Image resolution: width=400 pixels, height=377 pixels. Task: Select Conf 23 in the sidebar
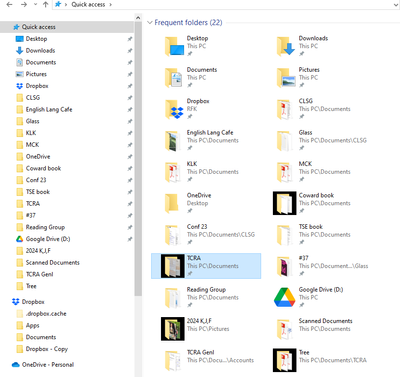point(36,180)
